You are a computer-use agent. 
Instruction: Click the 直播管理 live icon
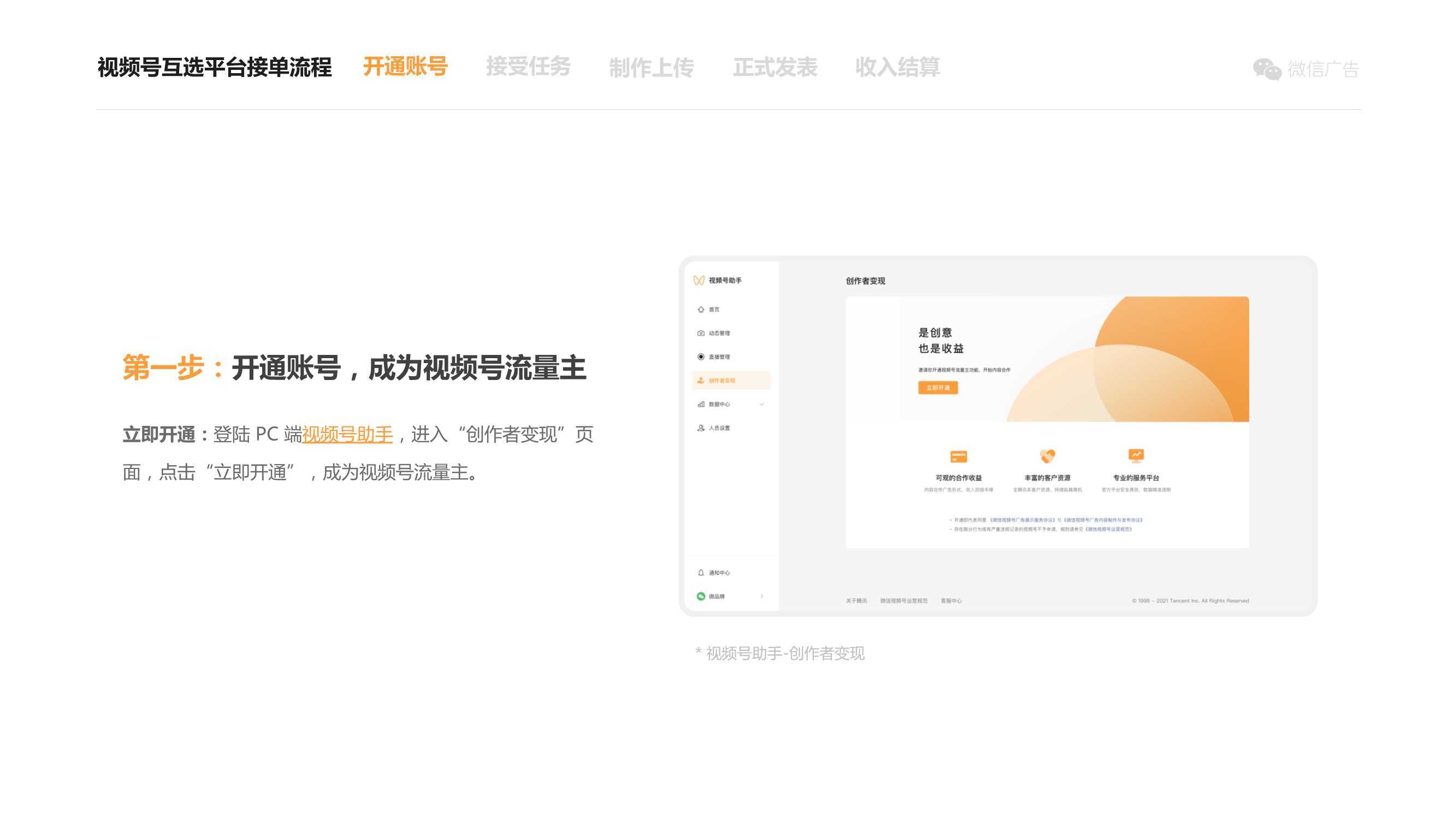[701, 357]
